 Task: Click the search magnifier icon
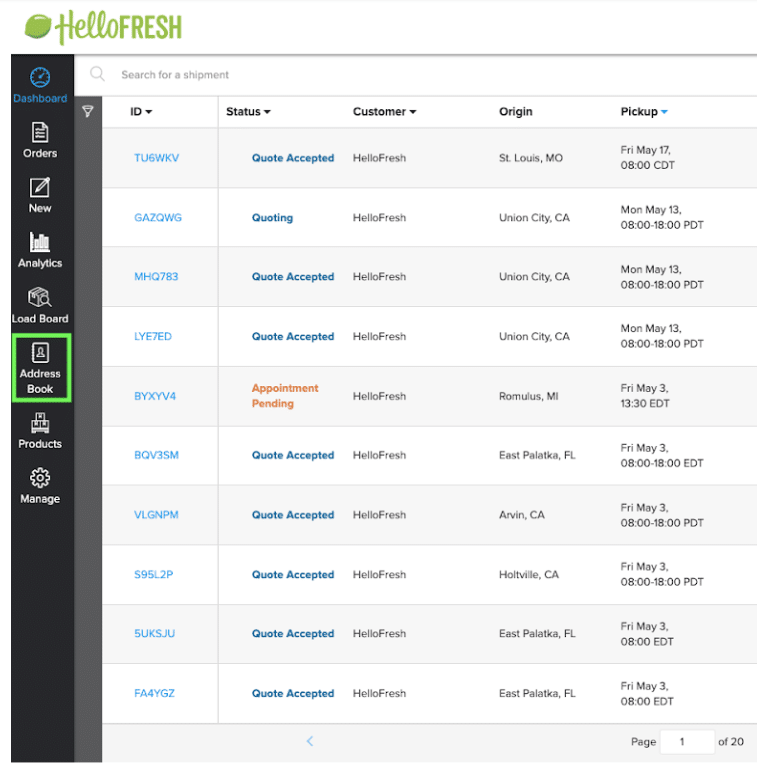coord(97,74)
